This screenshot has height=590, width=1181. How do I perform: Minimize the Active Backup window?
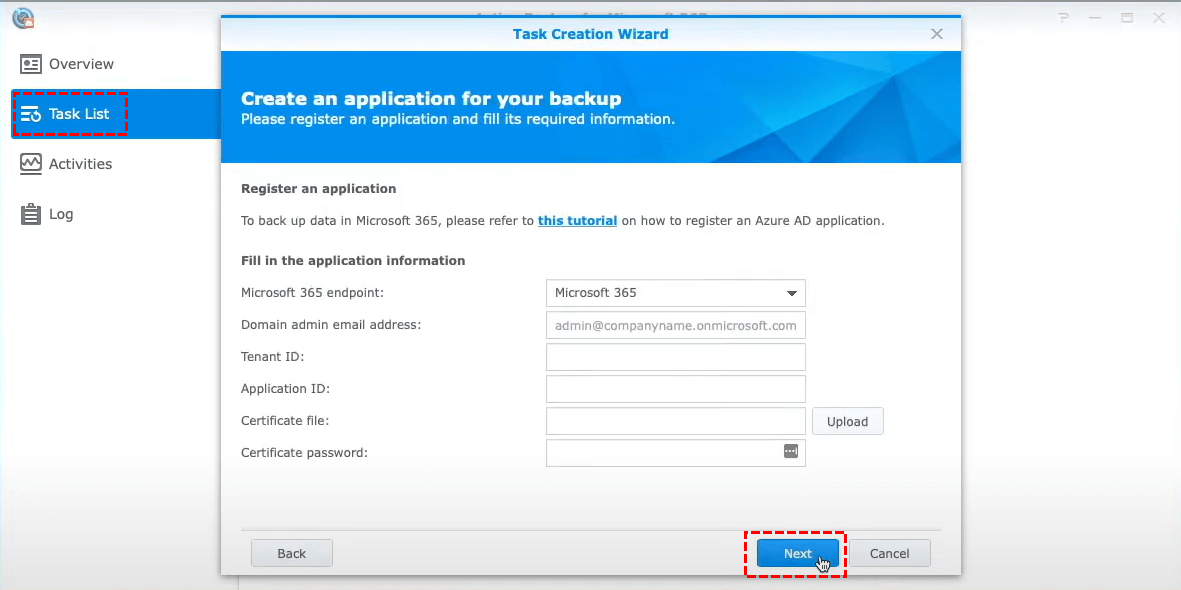pyautogui.click(x=1094, y=18)
